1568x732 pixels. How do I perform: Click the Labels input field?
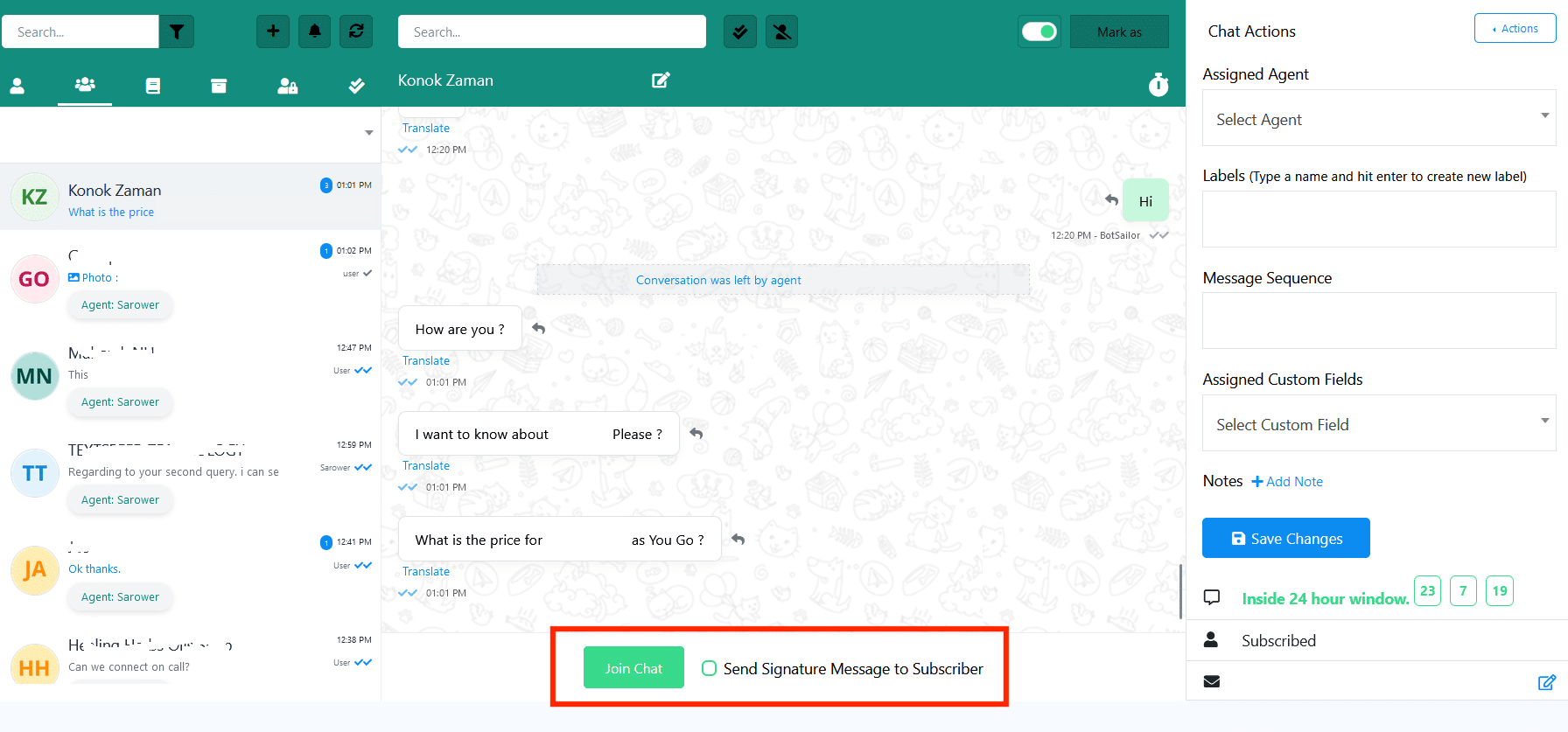[x=1378, y=220]
